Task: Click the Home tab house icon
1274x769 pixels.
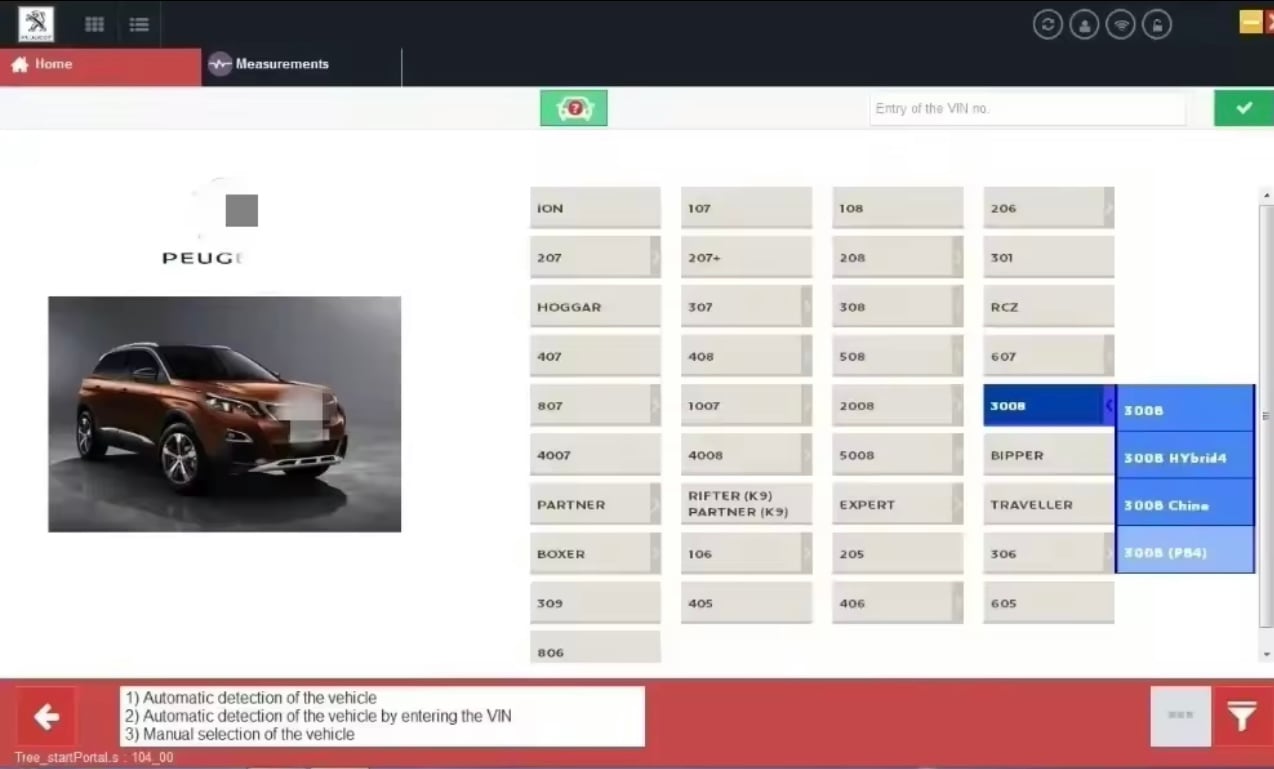Action: (20, 64)
